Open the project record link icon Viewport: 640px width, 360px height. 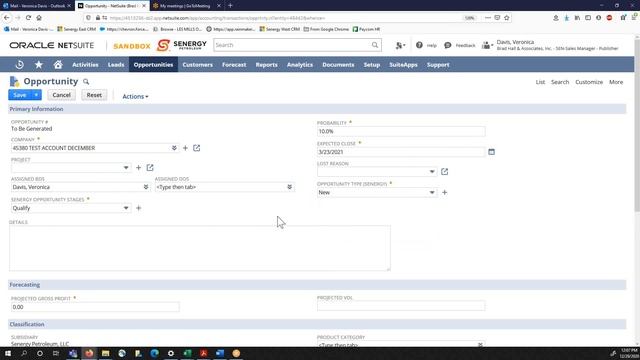click(150, 167)
